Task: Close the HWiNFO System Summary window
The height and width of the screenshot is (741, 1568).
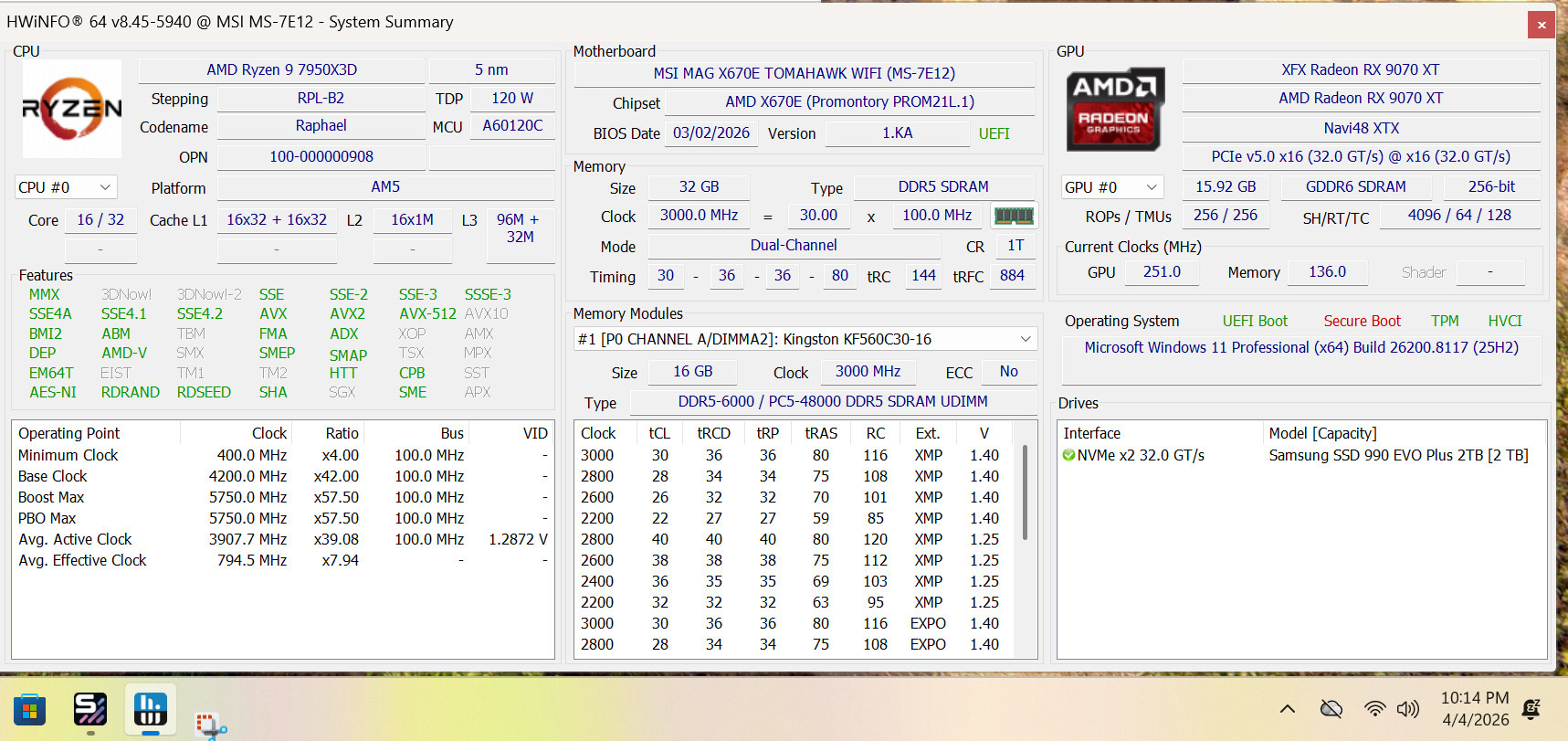Action: (x=1542, y=25)
